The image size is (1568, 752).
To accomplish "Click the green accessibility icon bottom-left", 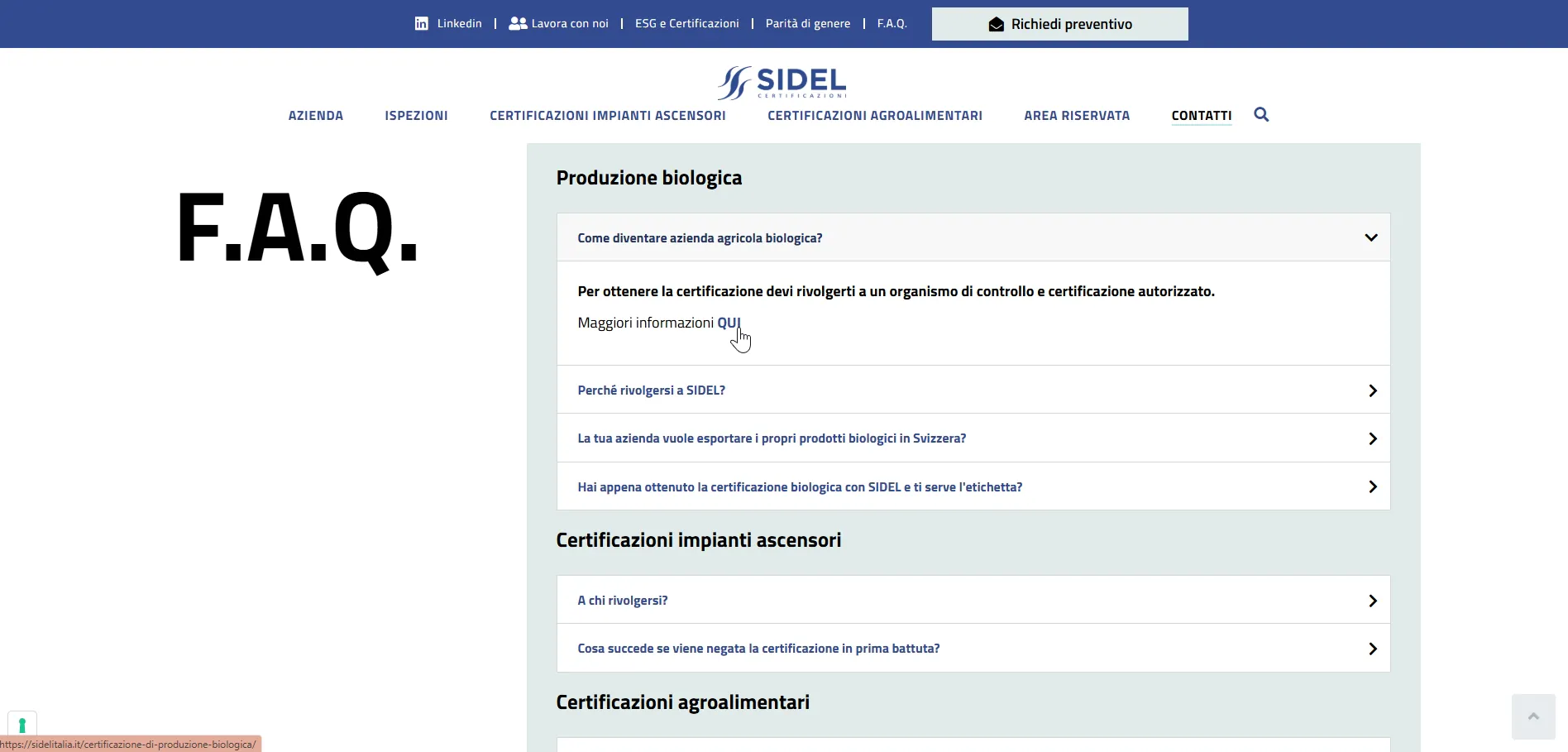I will point(22,725).
